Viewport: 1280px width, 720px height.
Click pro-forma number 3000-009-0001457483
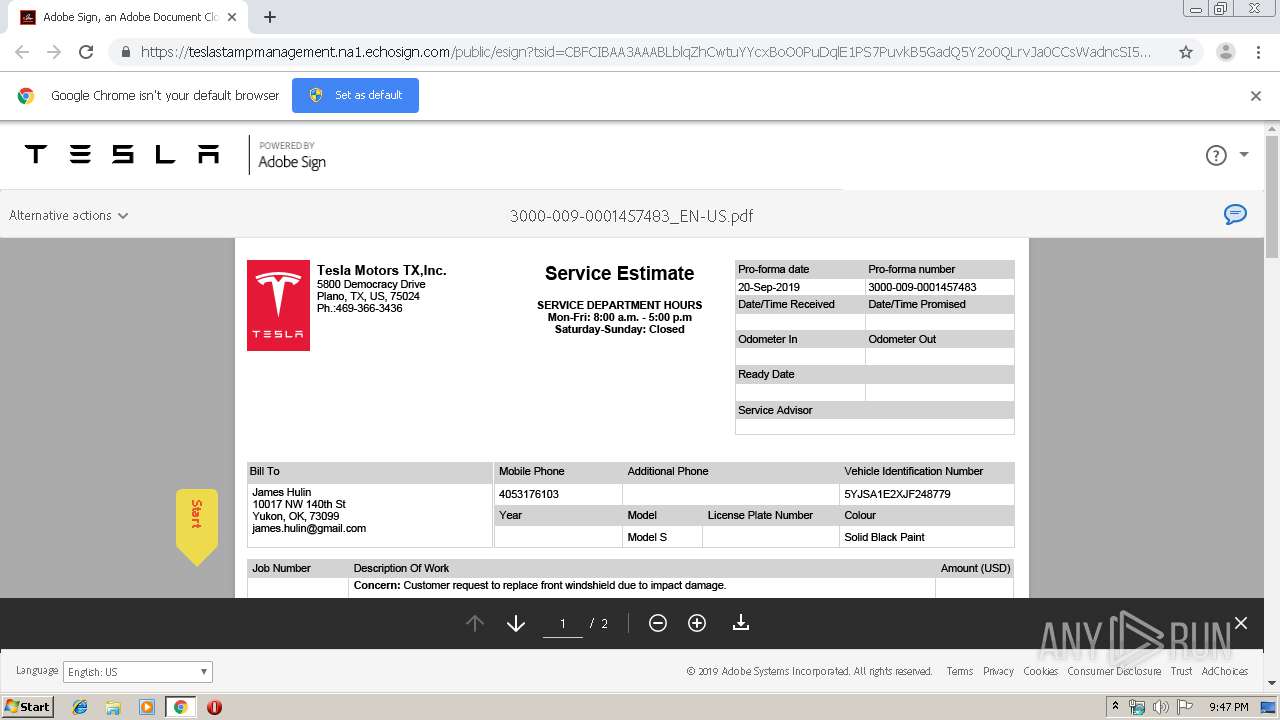point(922,287)
